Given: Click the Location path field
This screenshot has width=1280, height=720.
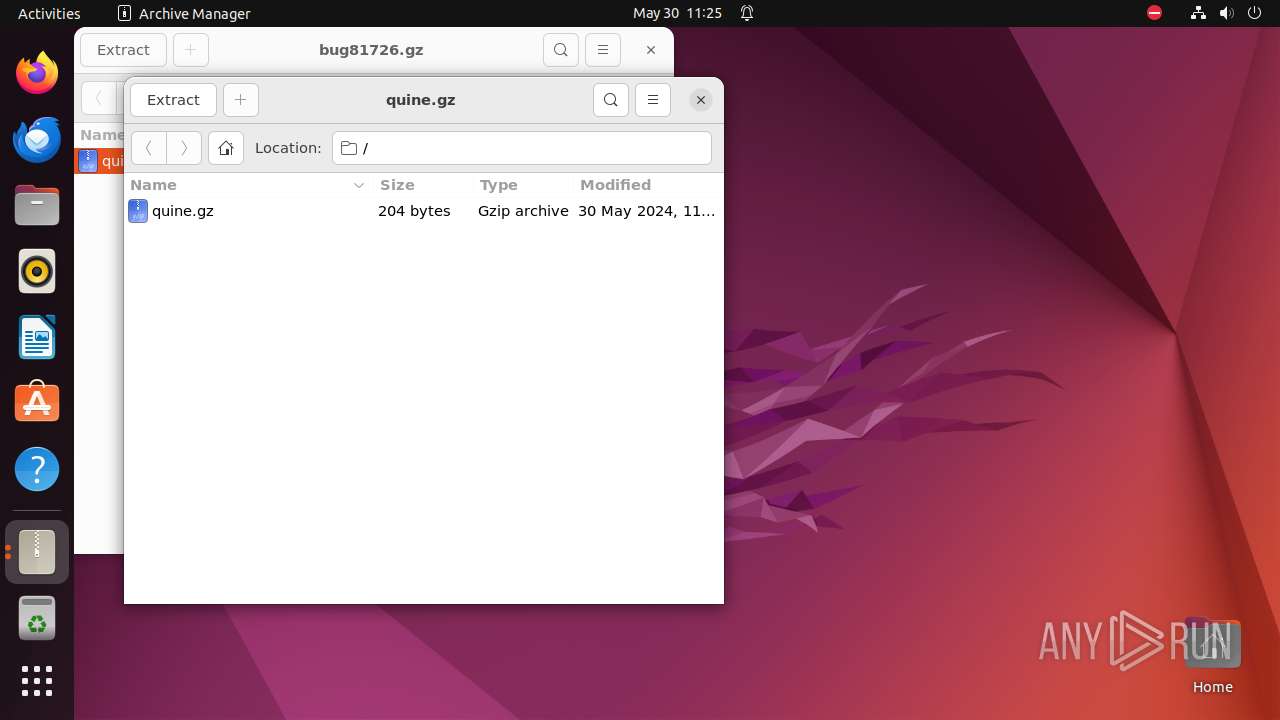Looking at the screenshot, I should (522, 148).
